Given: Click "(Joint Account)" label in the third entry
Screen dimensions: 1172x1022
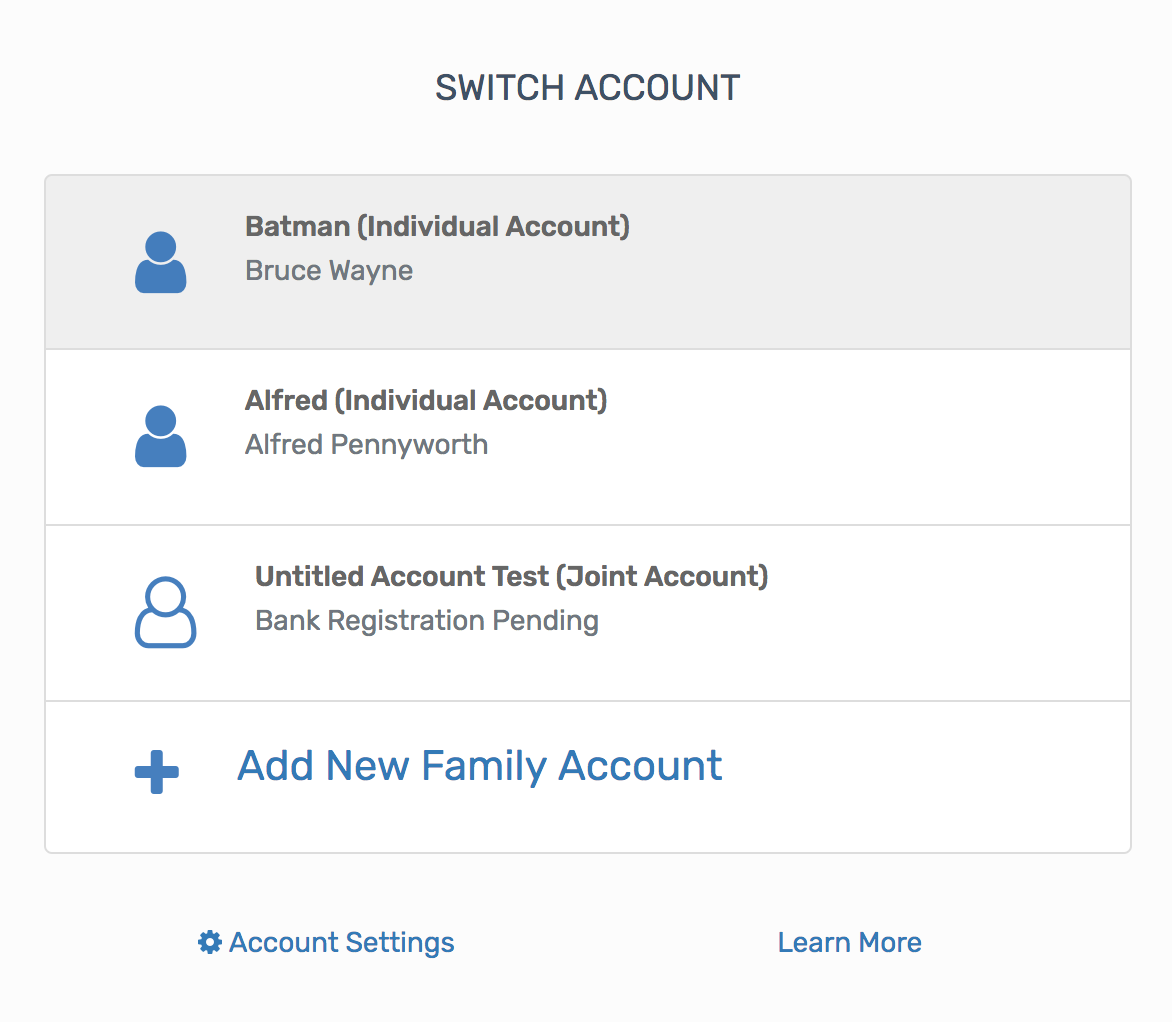Looking at the screenshot, I should (662, 577).
